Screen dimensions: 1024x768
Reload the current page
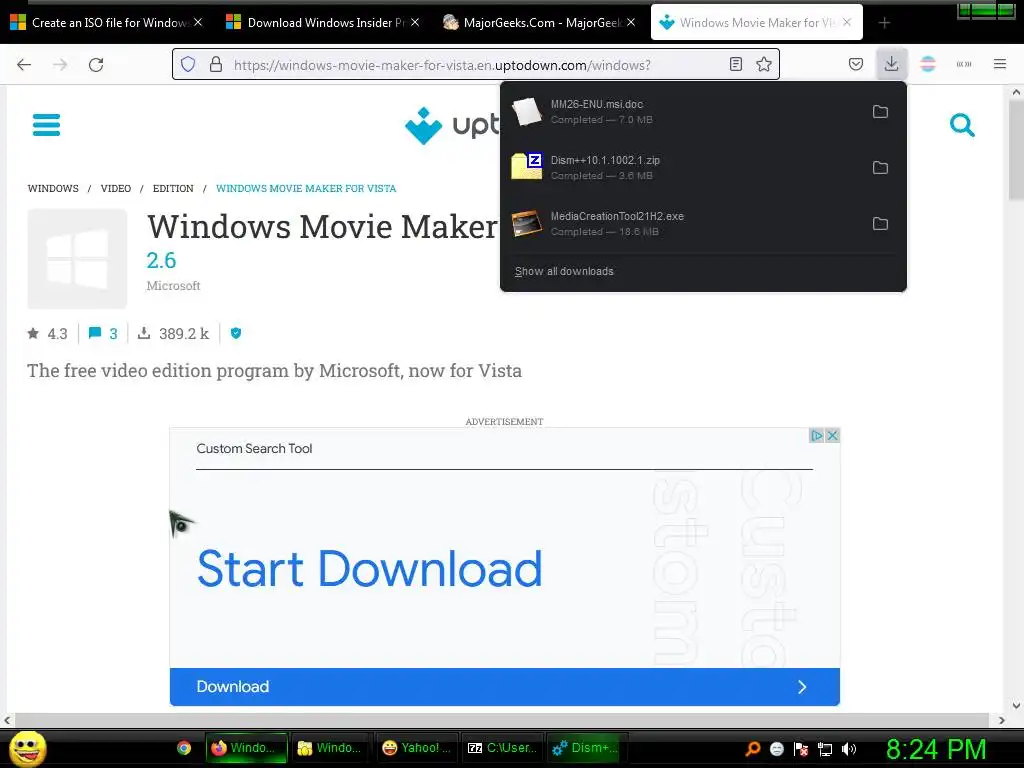coord(96,65)
